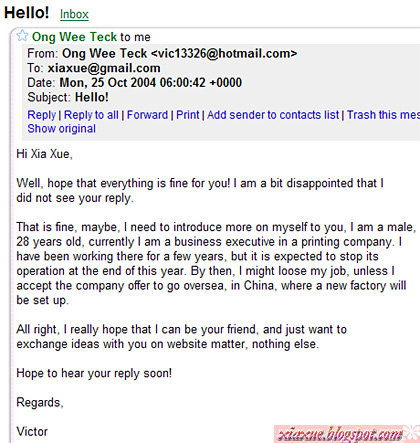Click the 'Hi Xia Xue,' greeting text

pyautogui.click(x=44, y=154)
